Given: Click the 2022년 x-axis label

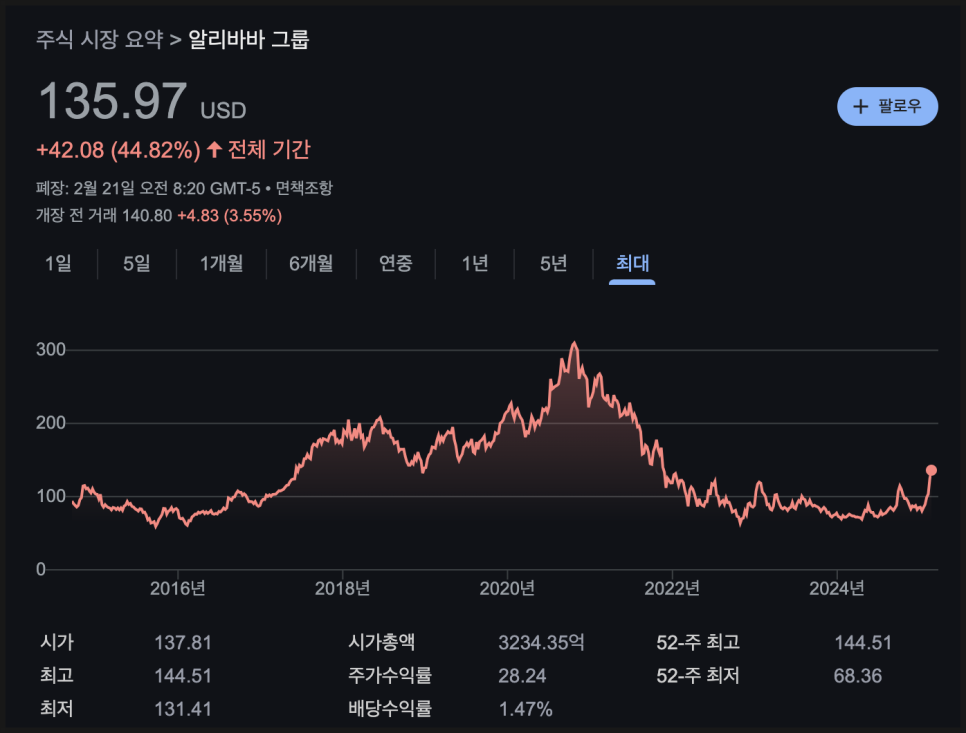Looking at the screenshot, I should pos(672,589).
